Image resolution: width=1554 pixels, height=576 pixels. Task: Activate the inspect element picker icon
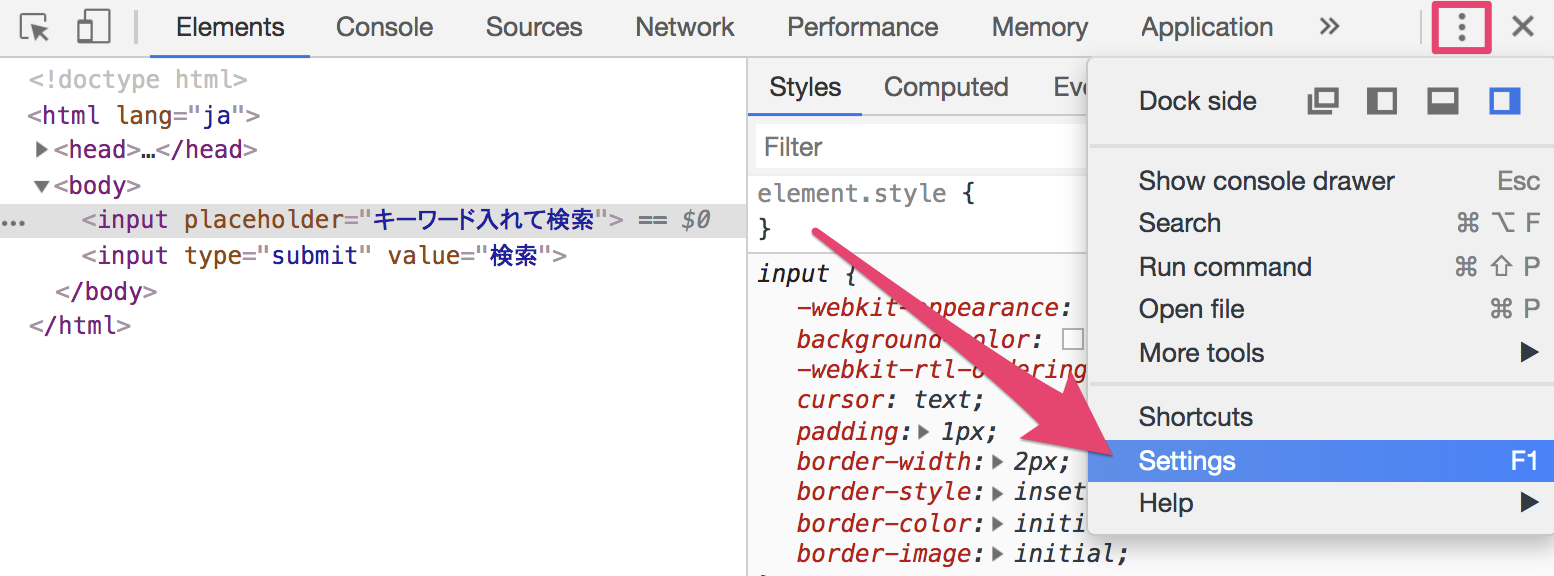pos(35,28)
